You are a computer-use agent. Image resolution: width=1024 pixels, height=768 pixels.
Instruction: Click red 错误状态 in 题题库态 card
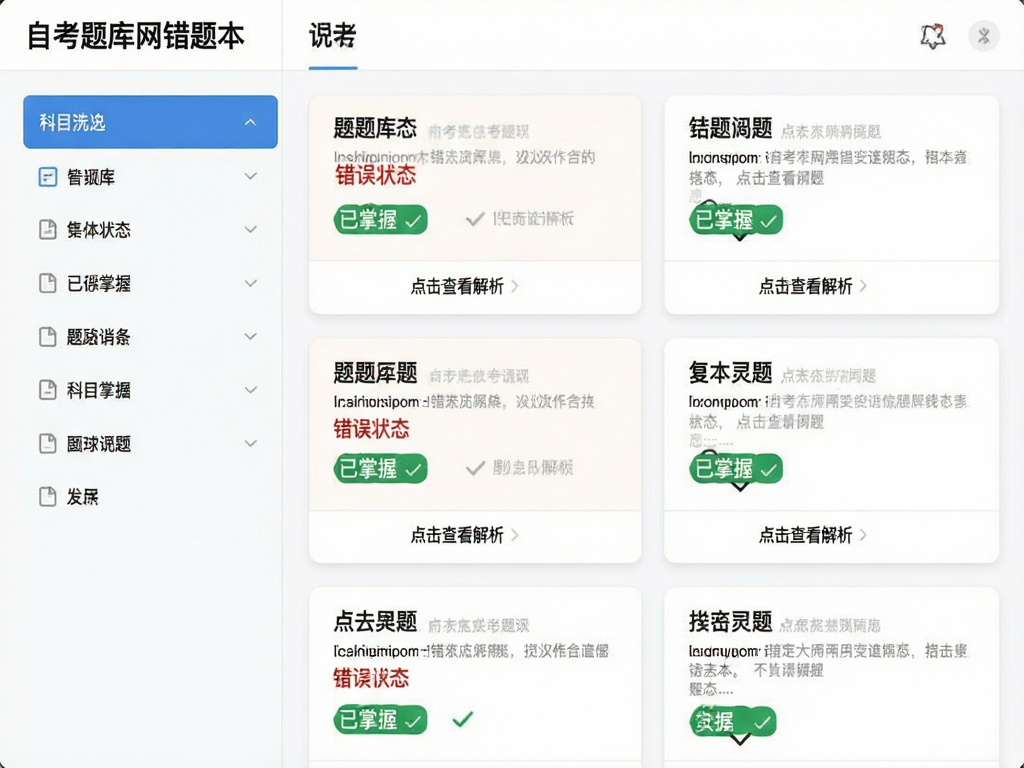[376, 175]
